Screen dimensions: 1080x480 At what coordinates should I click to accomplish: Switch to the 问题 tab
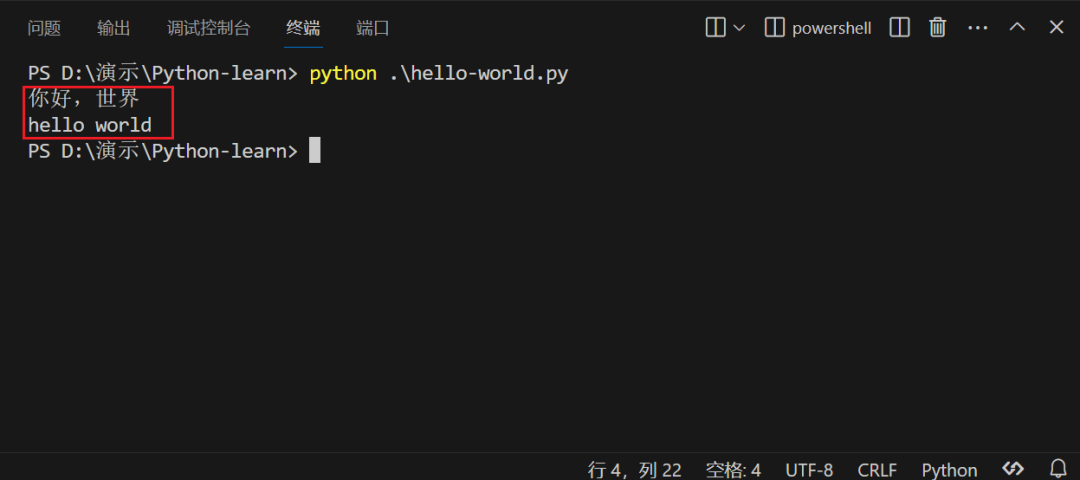click(x=44, y=28)
